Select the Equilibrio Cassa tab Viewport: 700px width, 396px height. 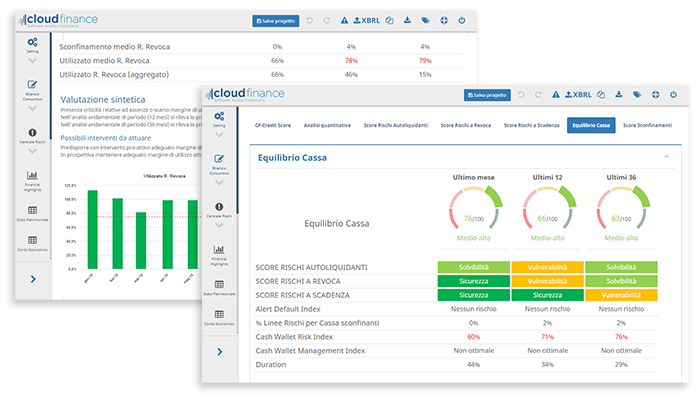click(x=591, y=125)
